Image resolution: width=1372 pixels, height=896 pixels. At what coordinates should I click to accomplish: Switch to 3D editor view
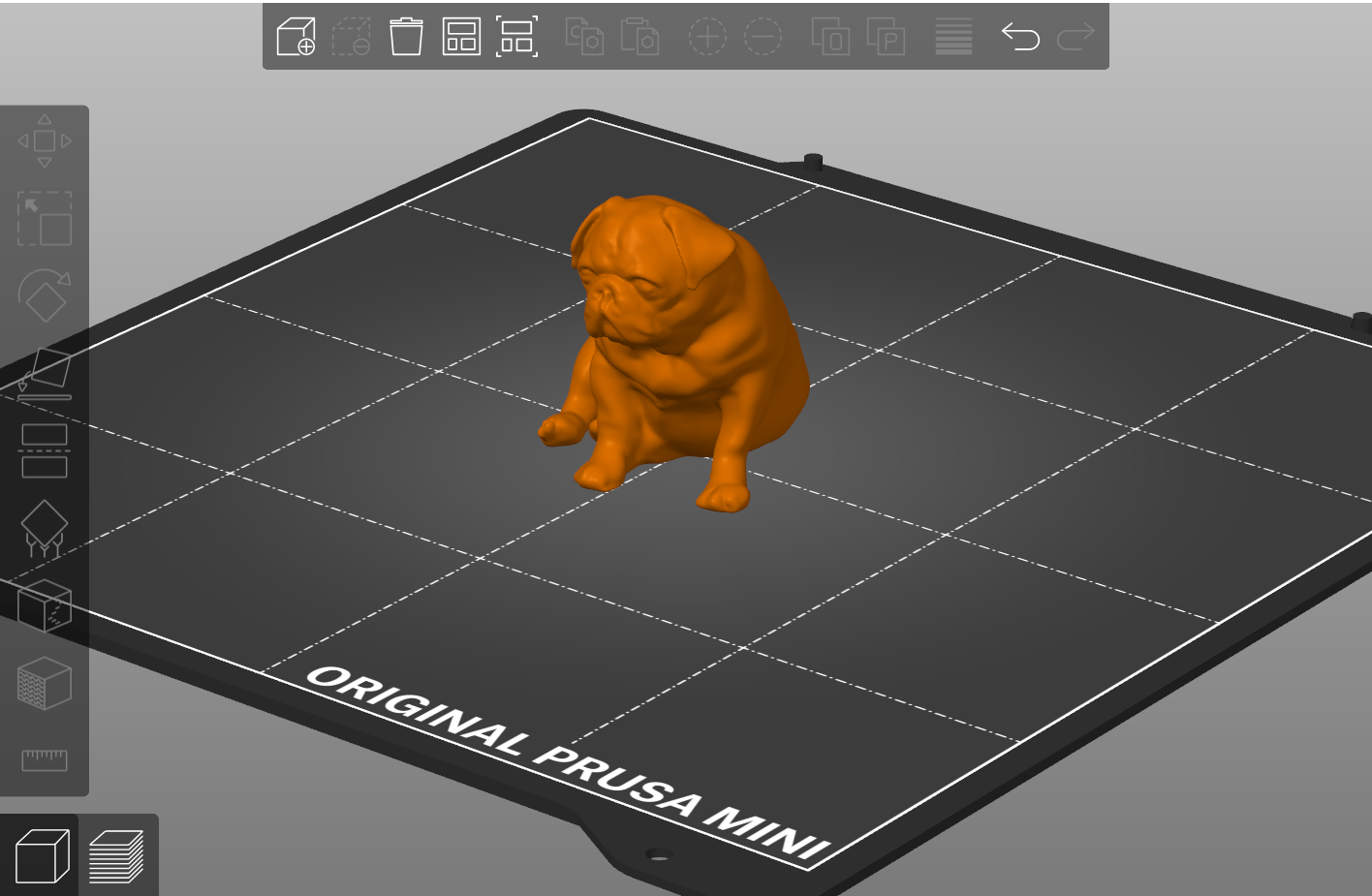click(42, 856)
